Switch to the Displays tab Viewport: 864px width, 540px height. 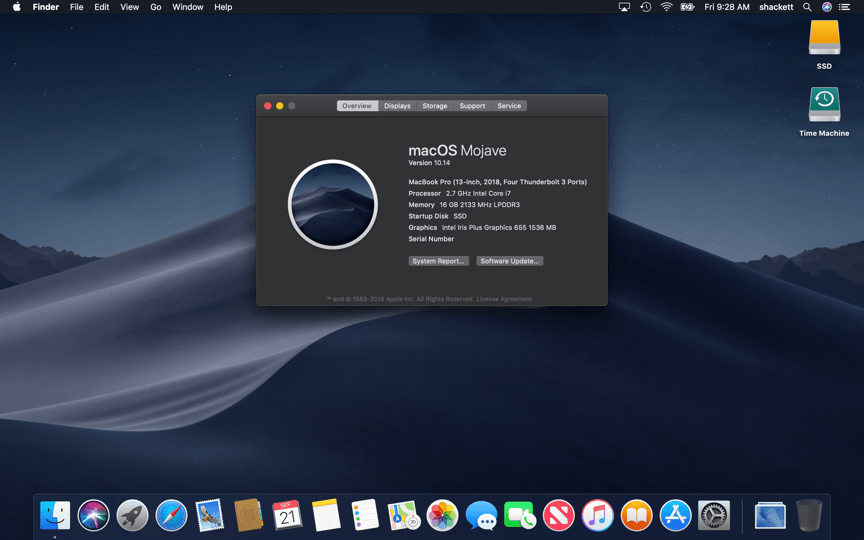397,106
